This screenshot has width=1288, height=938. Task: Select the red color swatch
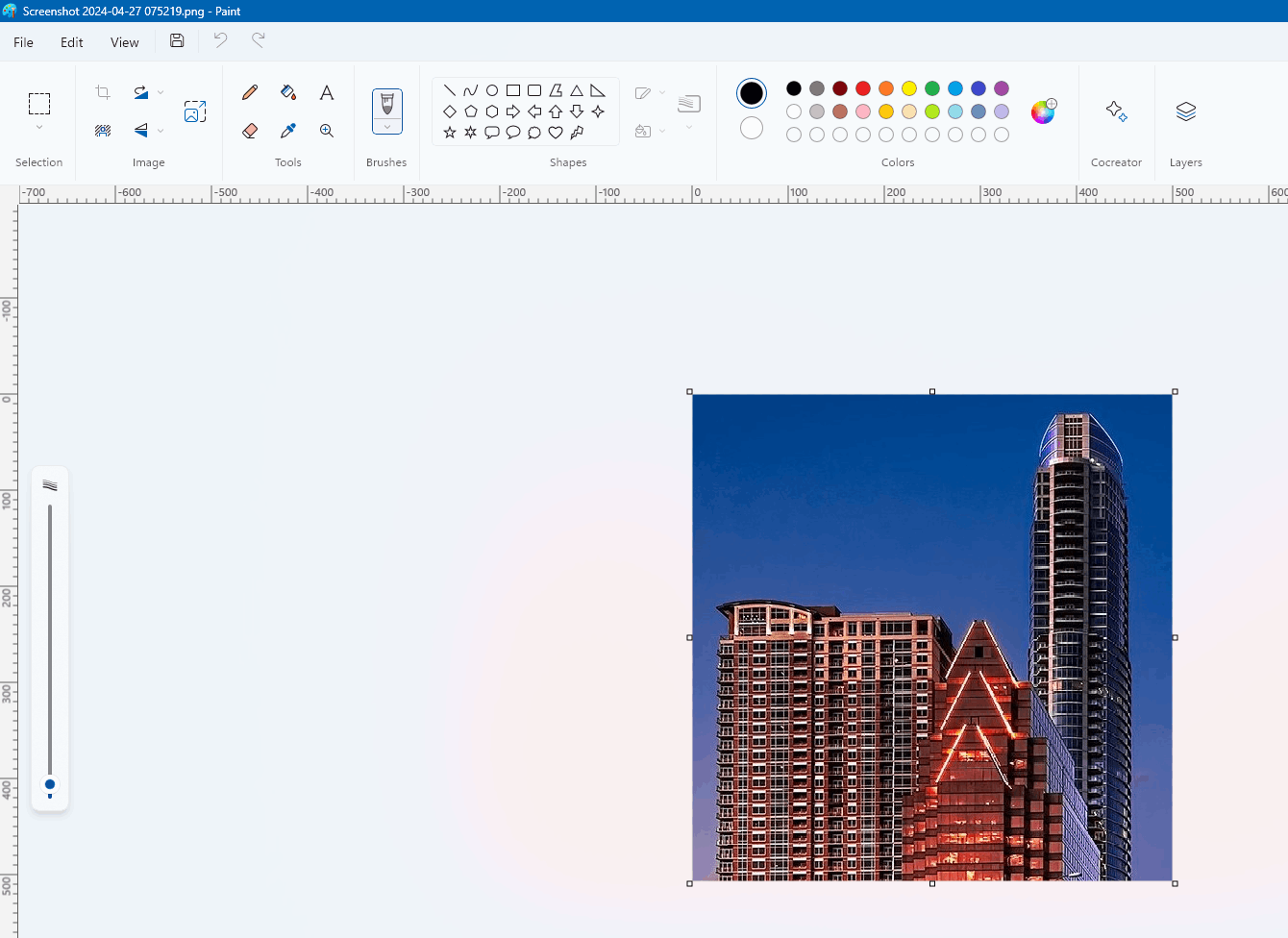[863, 87]
